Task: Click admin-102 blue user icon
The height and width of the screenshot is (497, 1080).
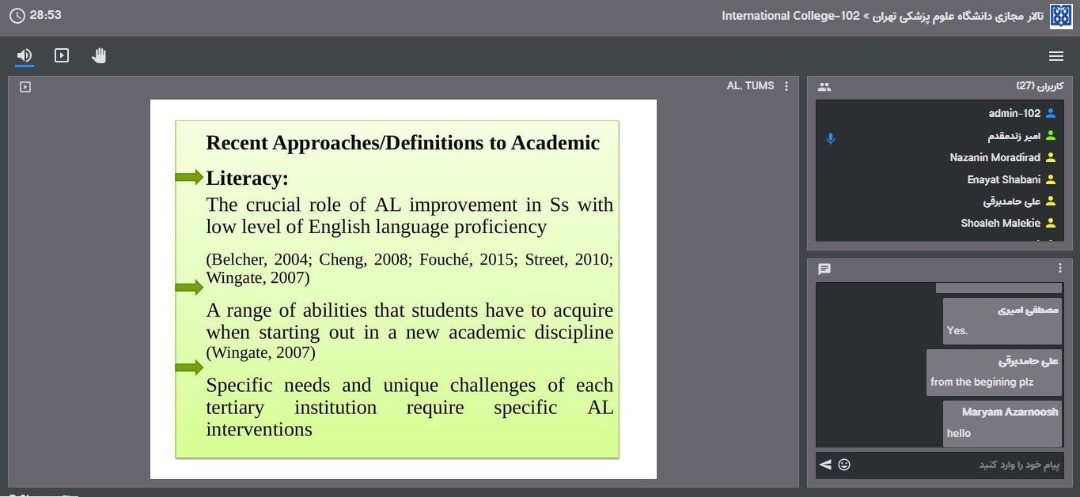Action: [x=1050, y=114]
